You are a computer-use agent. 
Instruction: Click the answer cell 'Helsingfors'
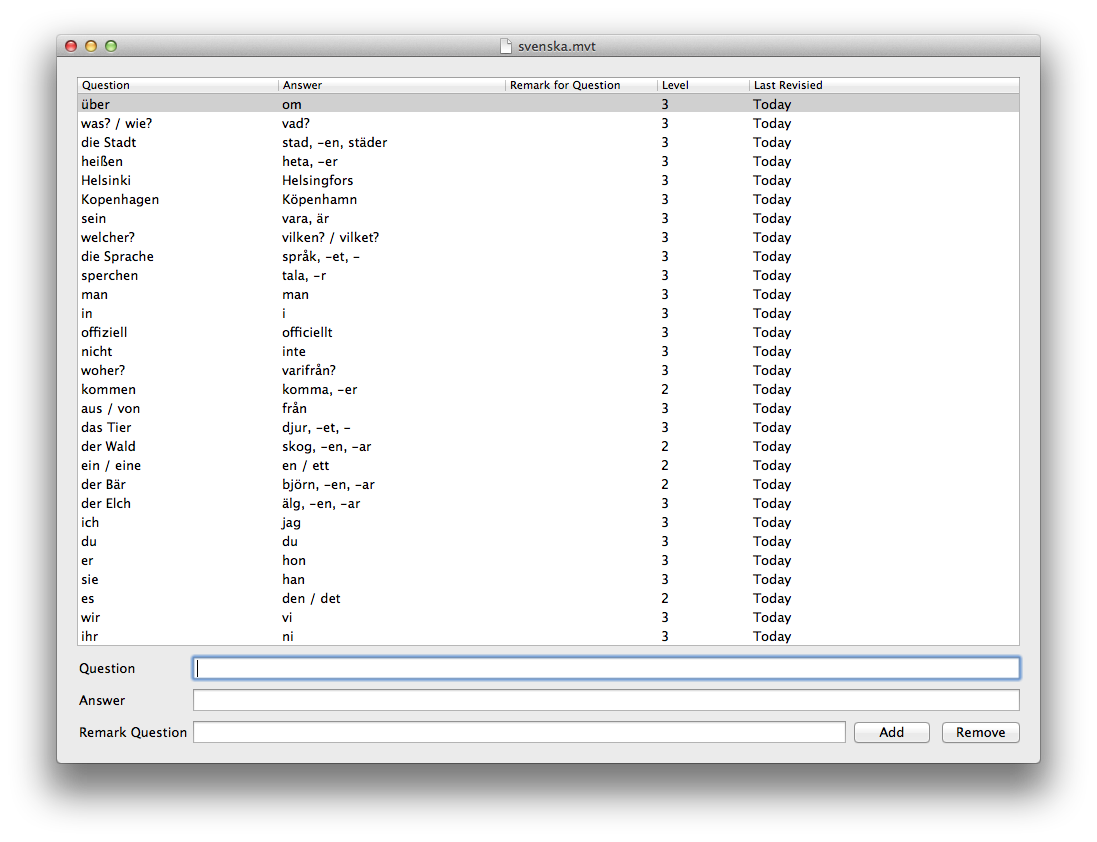coord(318,180)
